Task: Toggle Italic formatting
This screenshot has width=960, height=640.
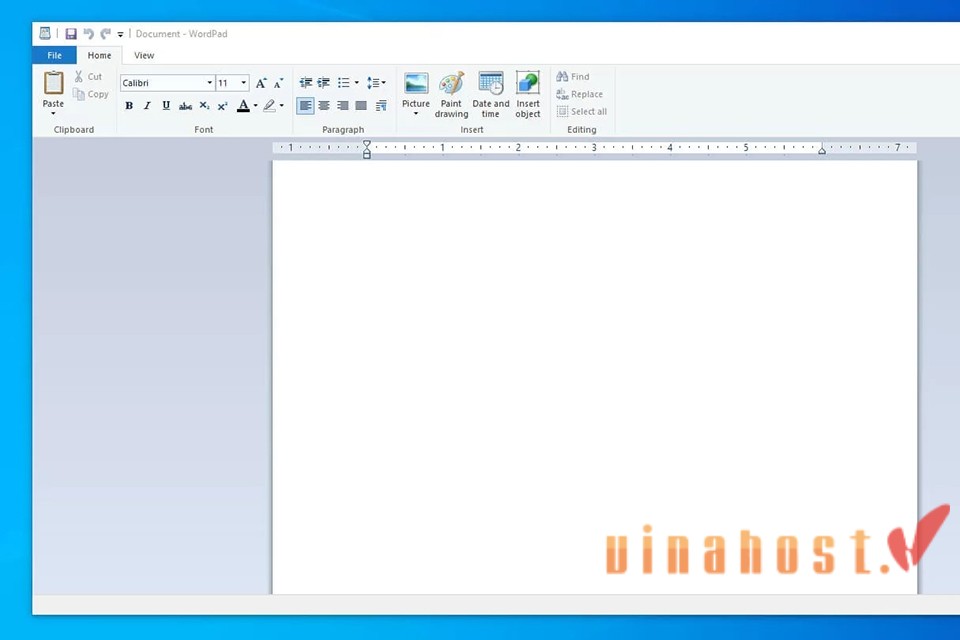Action: (147, 106)
